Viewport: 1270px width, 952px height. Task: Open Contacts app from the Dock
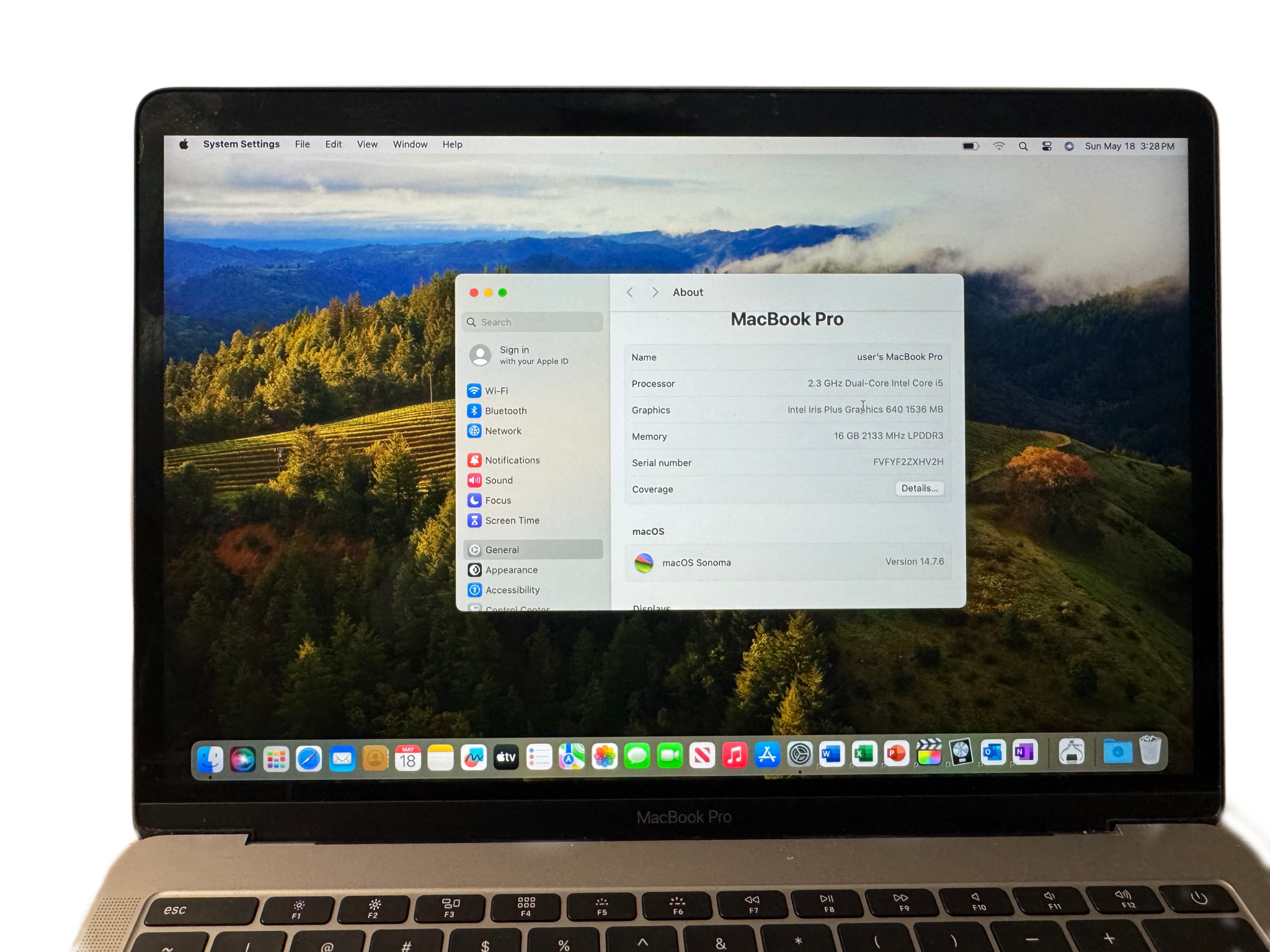375,759
